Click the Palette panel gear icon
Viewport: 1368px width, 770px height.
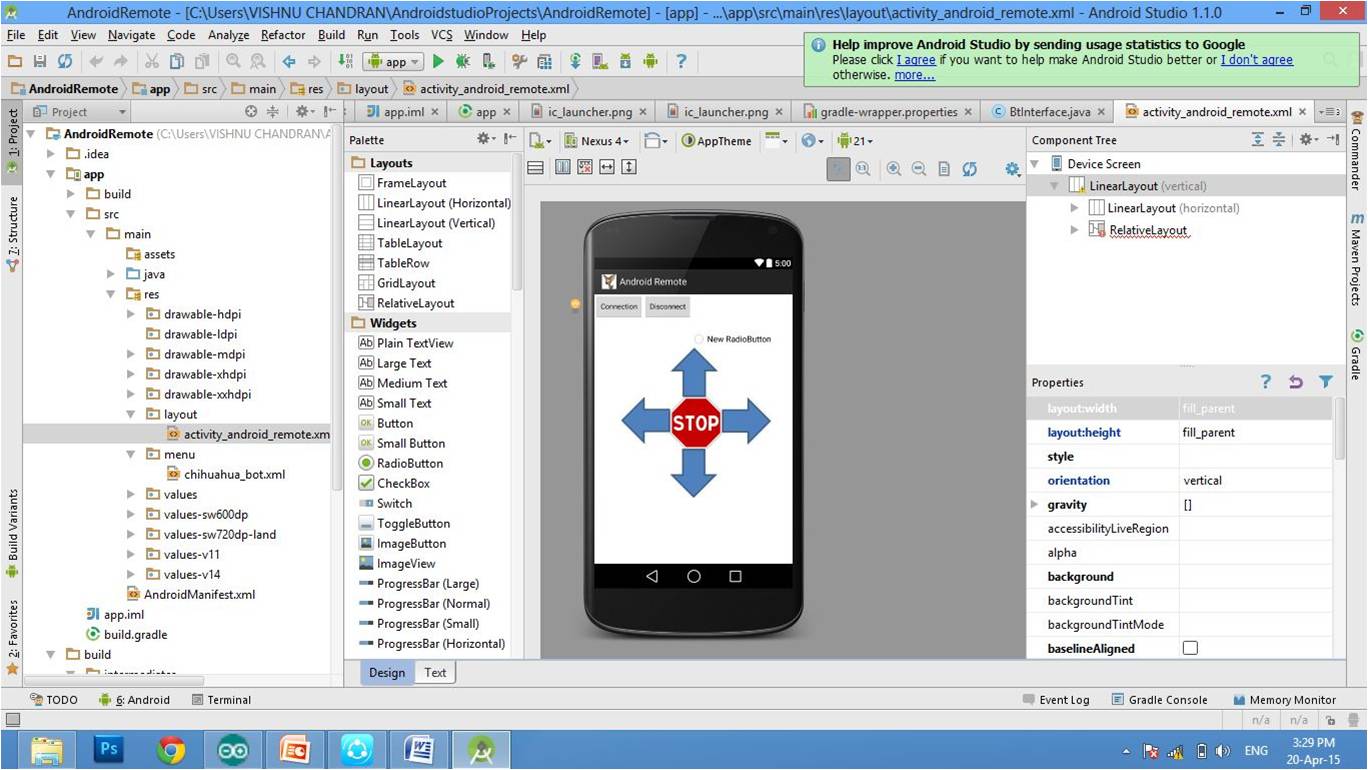(x=485, y=140)
